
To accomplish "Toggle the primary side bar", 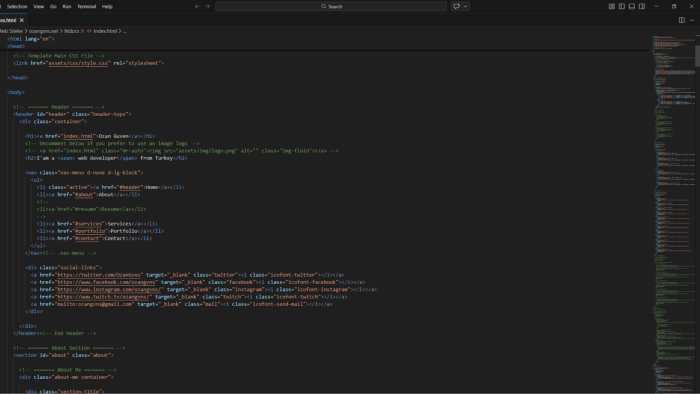I will pyautogui.click(x=622, y=6).
